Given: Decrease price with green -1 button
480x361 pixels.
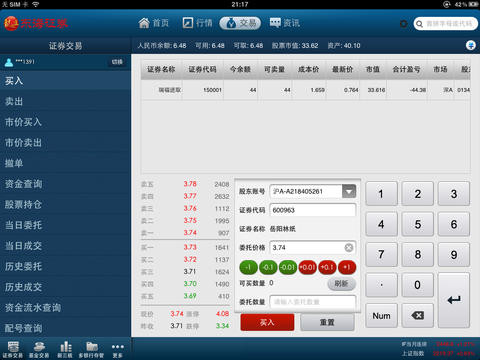Looking at the screenshot, I should point(248,267).
